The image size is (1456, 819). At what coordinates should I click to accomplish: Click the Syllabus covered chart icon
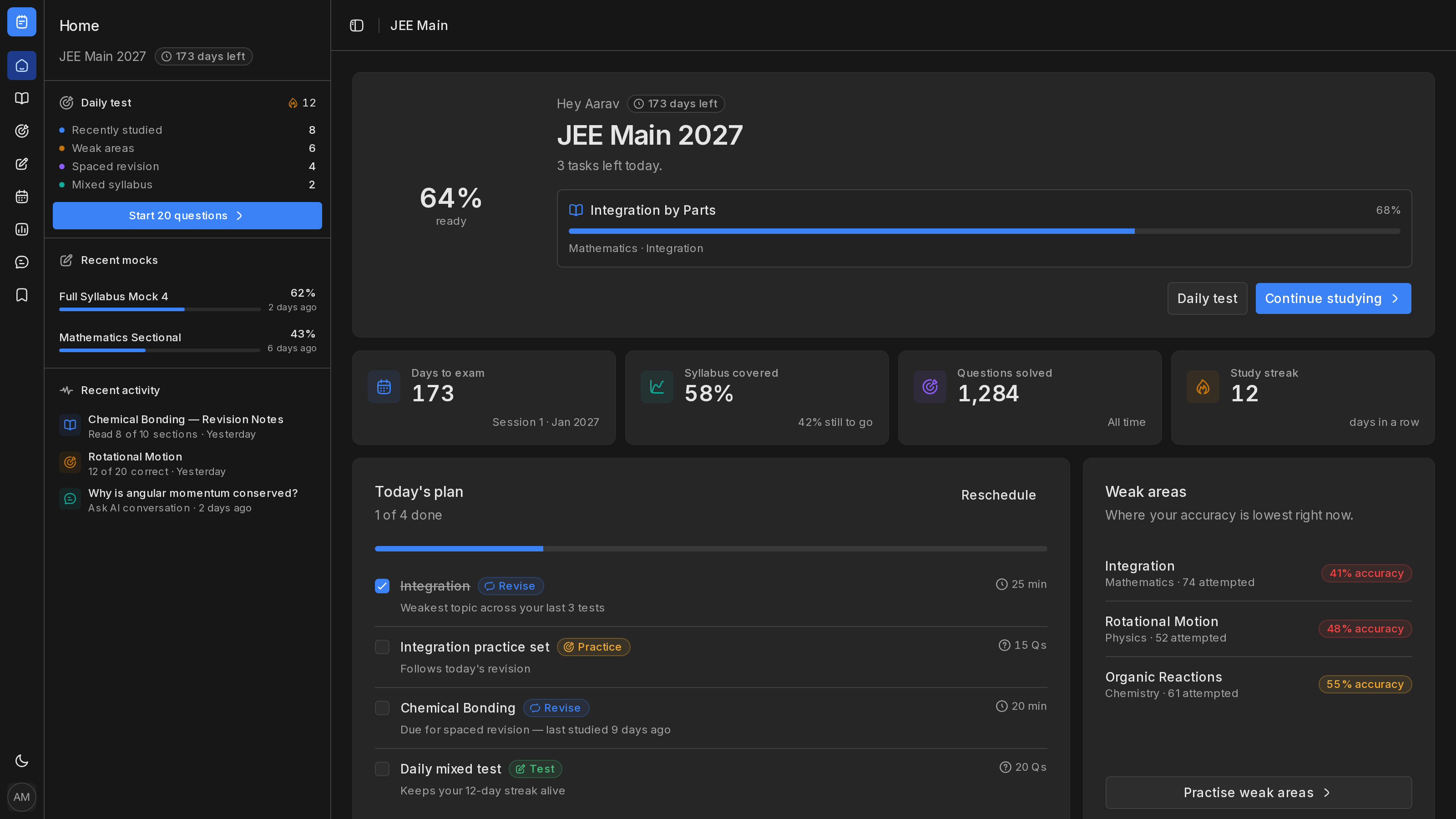(657, 387)
